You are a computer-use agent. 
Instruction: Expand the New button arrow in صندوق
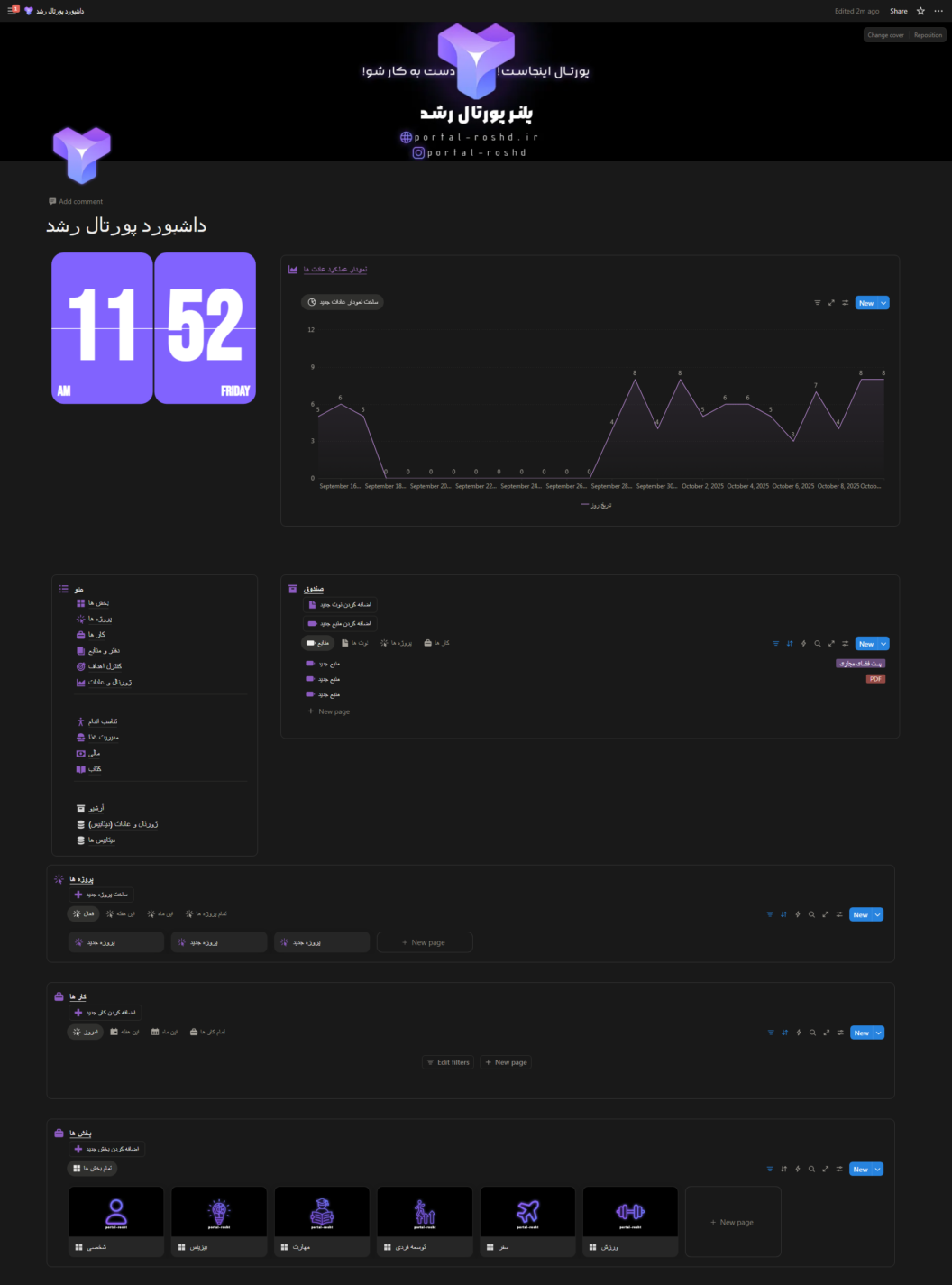coord(884,644)
